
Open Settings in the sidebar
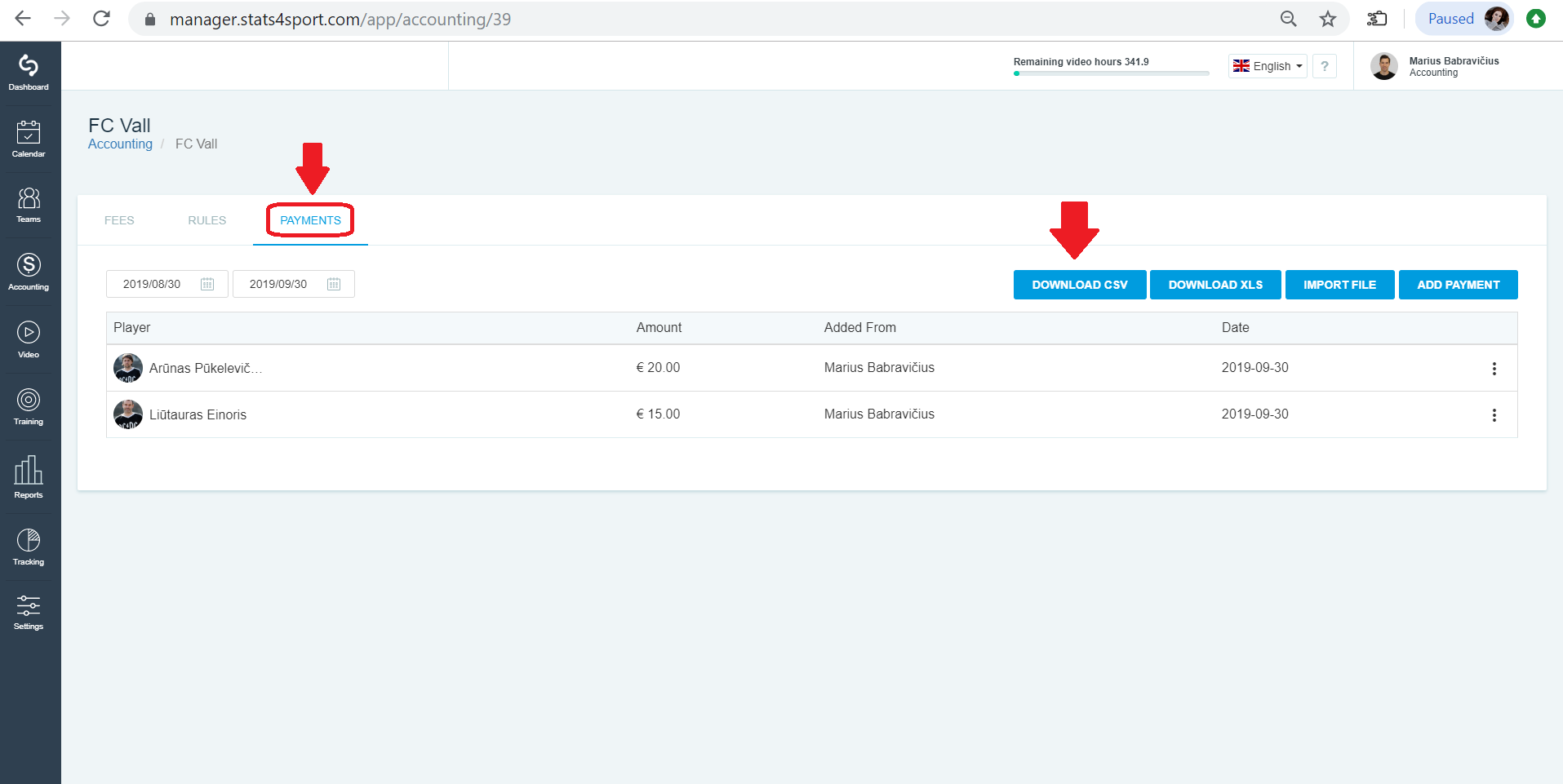(x=29, y=612)
